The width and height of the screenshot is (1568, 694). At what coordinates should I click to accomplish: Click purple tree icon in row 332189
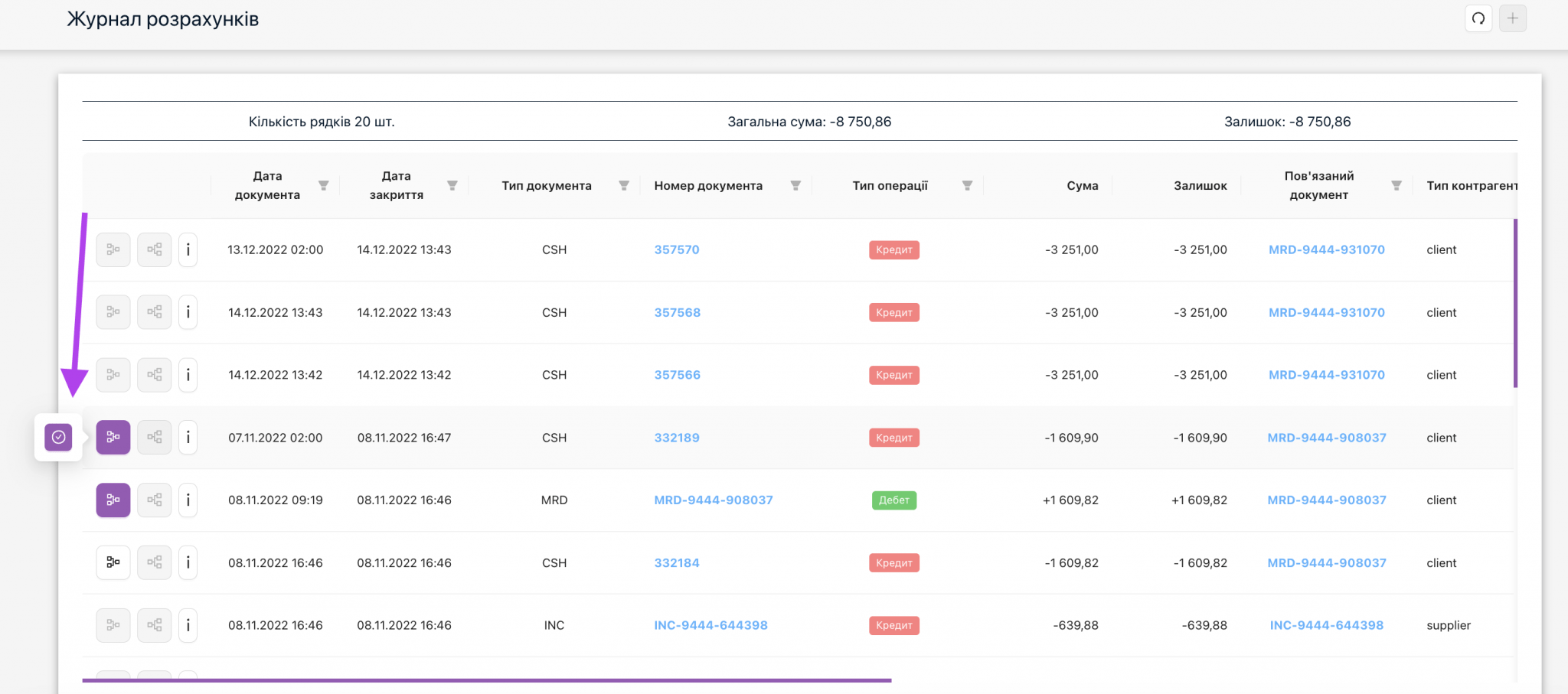point(113,438)
